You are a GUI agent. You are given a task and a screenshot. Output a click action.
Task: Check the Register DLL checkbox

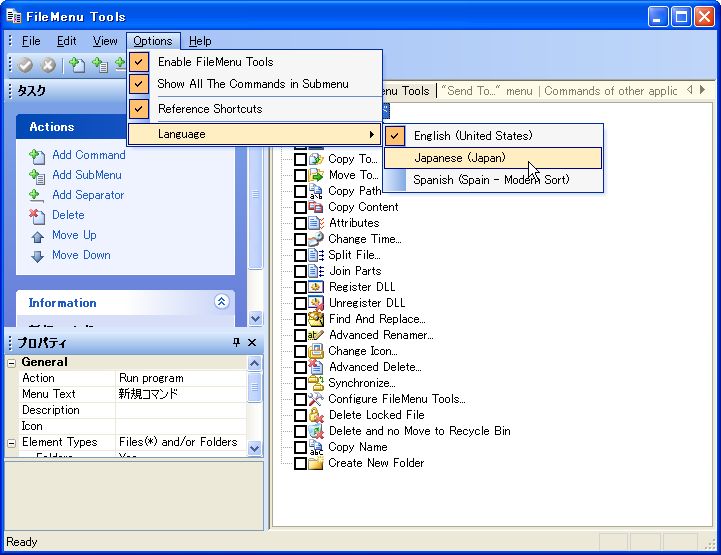pos(300,287)
